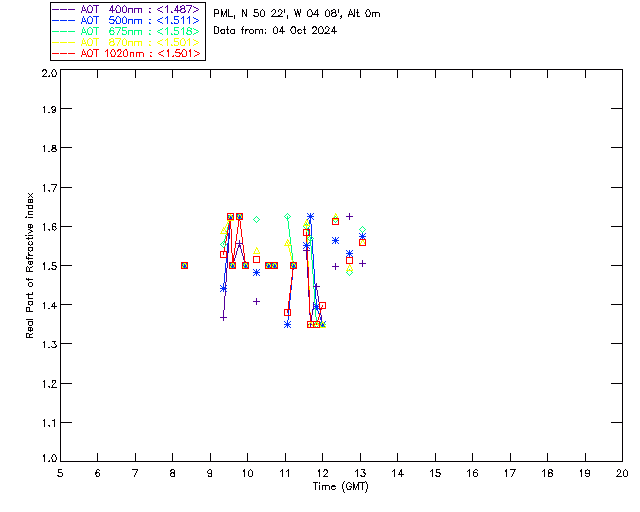Click the time-axis tick label "17"
This screenshot has width=640, height=512.
click(x=510, y=473)
